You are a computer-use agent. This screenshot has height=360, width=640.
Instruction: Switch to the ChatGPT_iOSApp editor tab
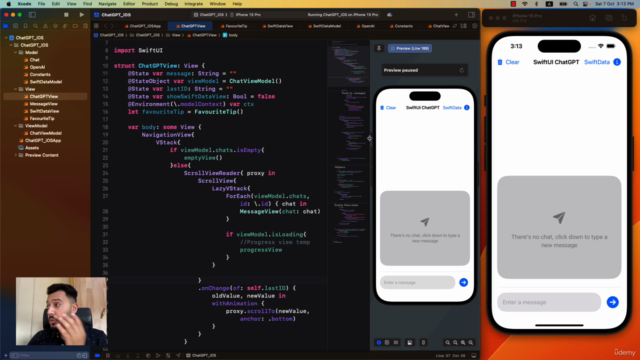click(x=142, y=26)
